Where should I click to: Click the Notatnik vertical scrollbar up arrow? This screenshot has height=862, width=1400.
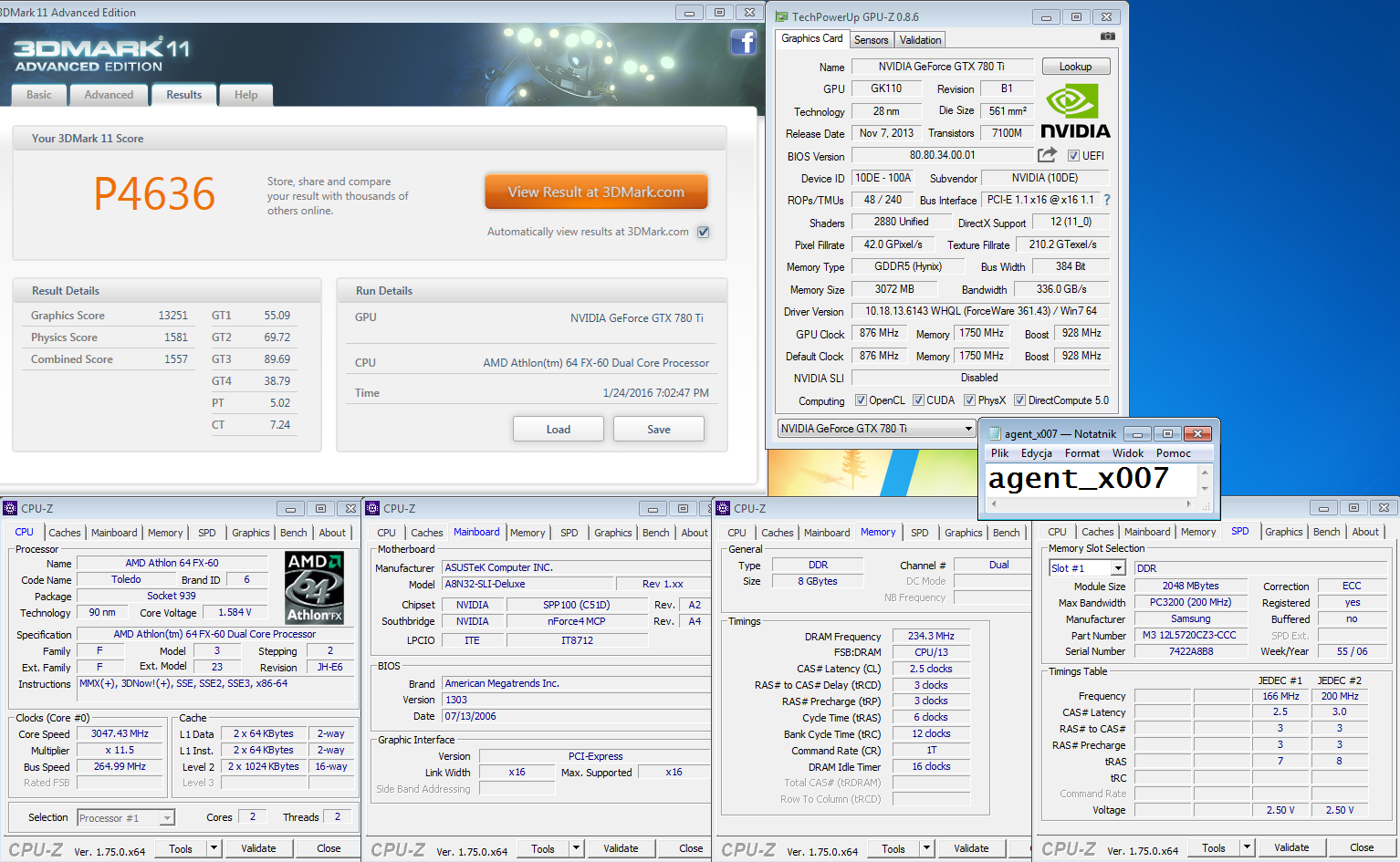(x=1205, y=472)
